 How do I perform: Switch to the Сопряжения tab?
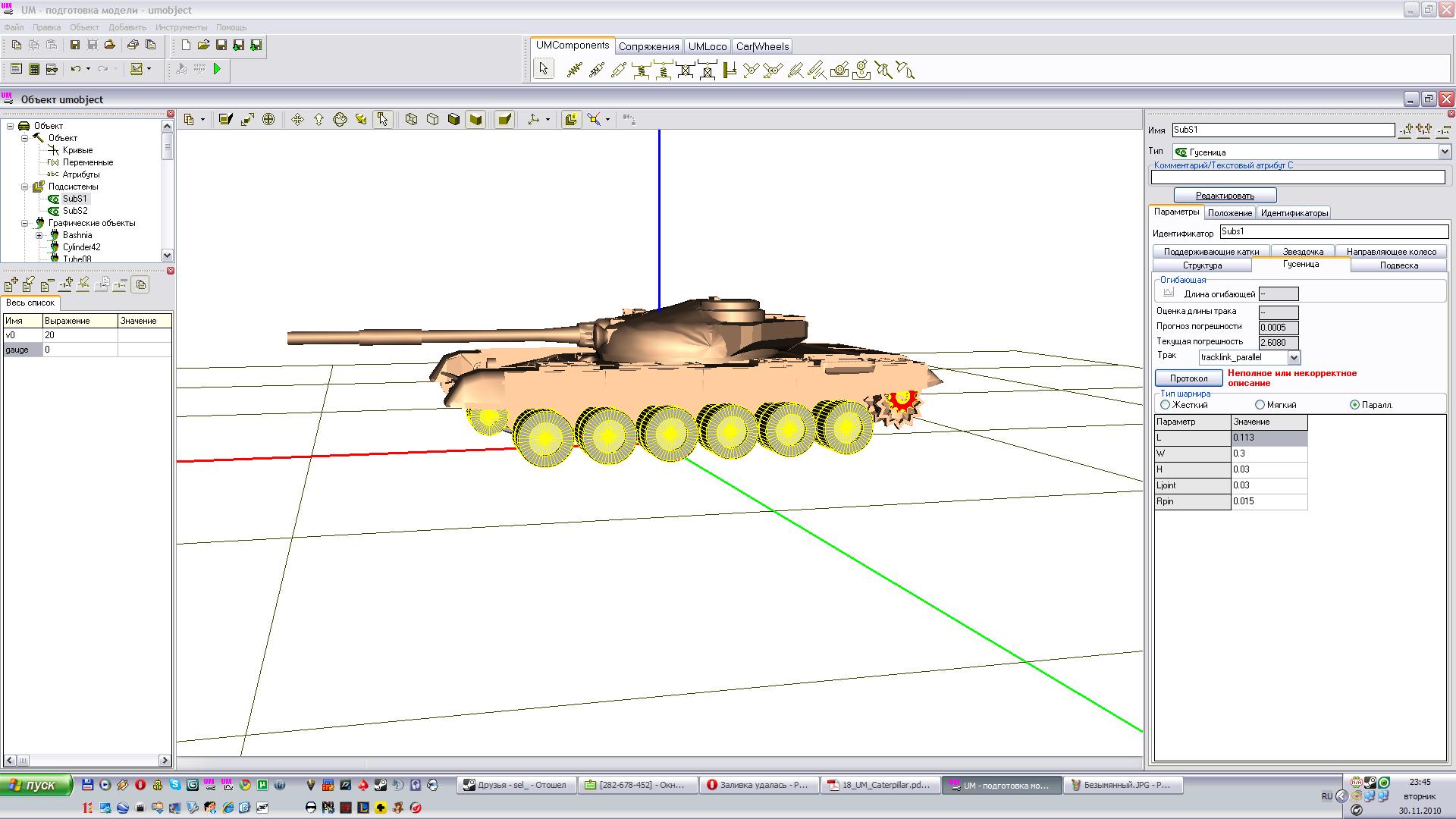coord(648,46)
